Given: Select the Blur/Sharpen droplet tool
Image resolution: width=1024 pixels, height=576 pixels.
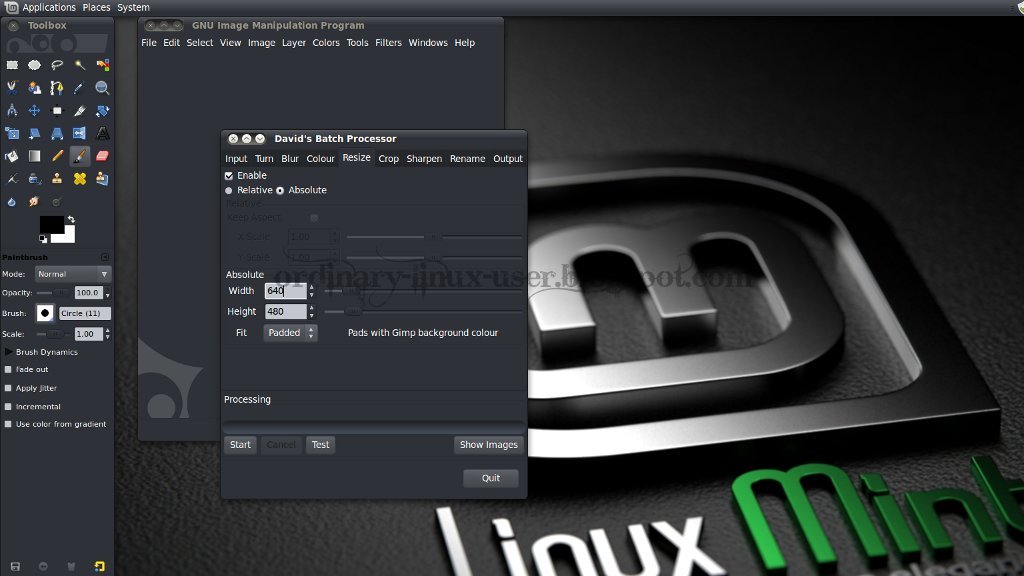Looking at the screenshot, I should tap(12, 202).
